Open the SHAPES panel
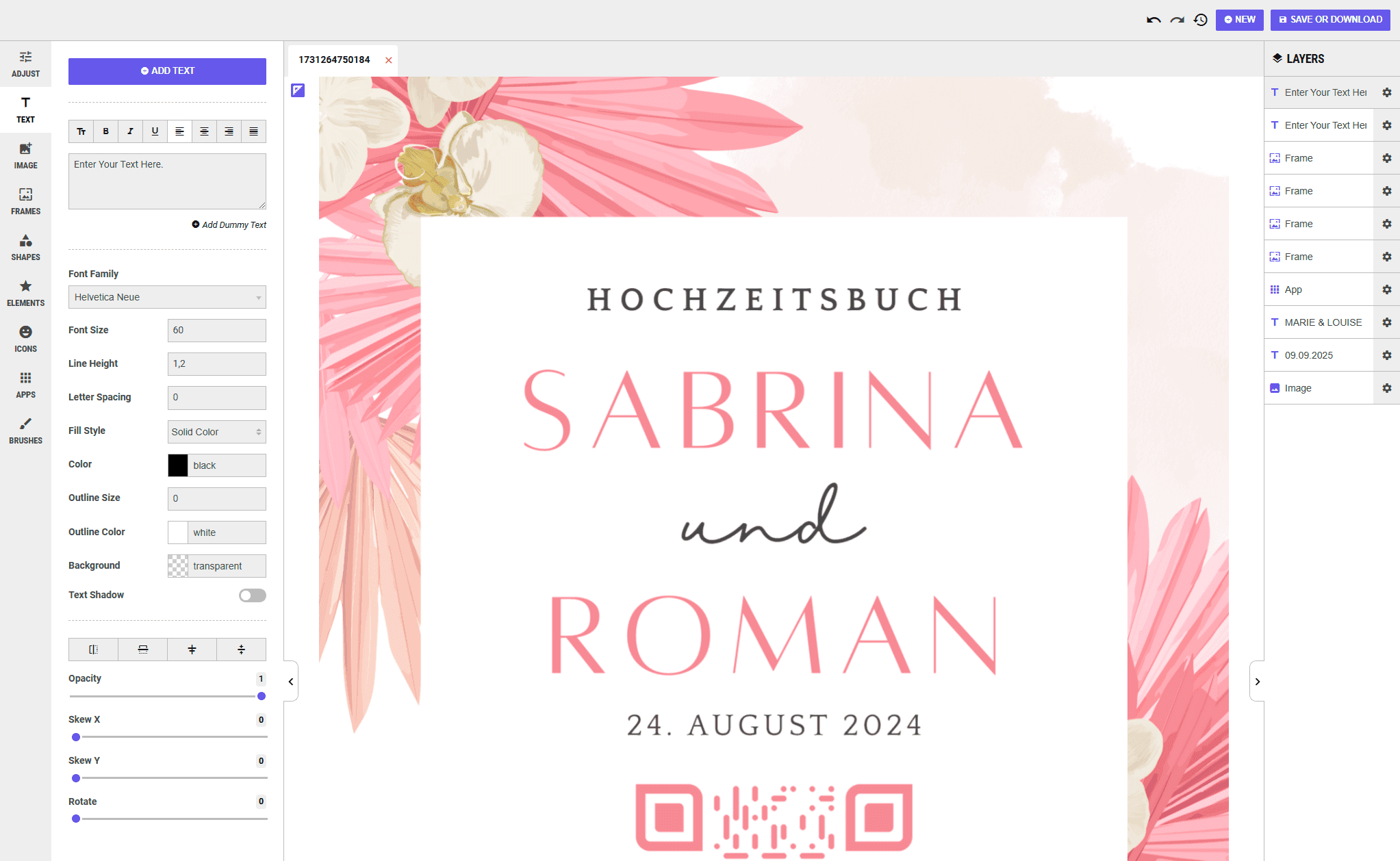The height and width of the screenshot is (861, 1400). [25, 246]
